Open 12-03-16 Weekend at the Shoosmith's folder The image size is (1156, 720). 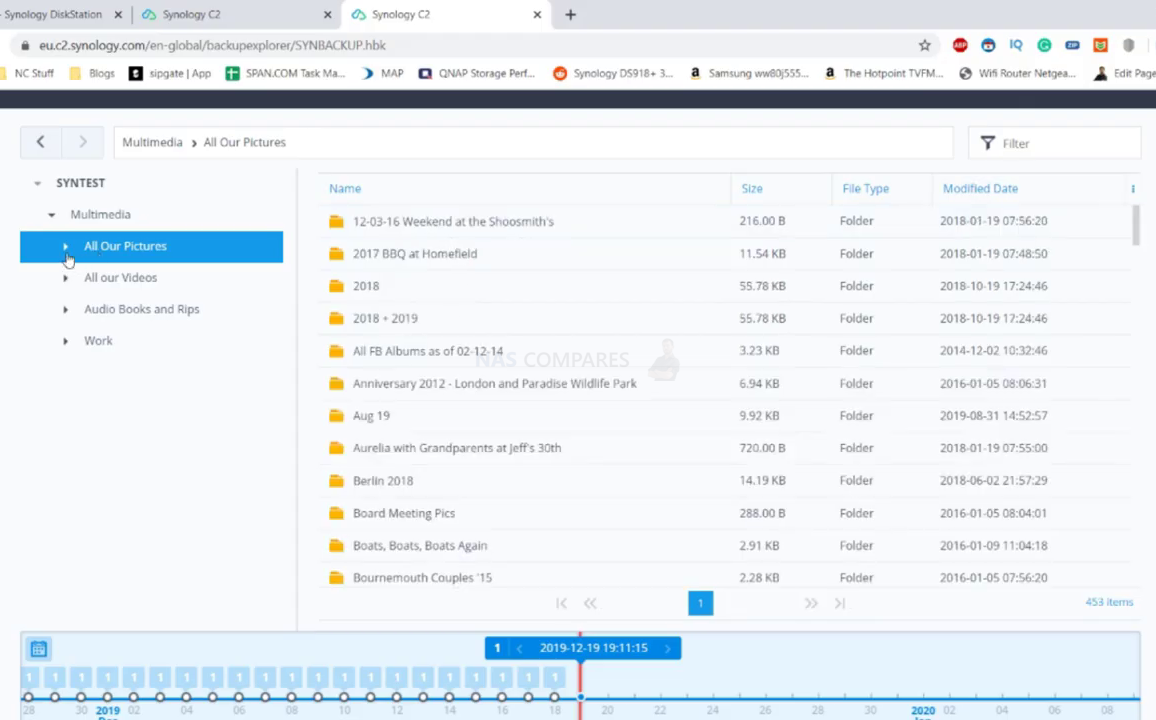pyautogui.click(x=725, y=221)
